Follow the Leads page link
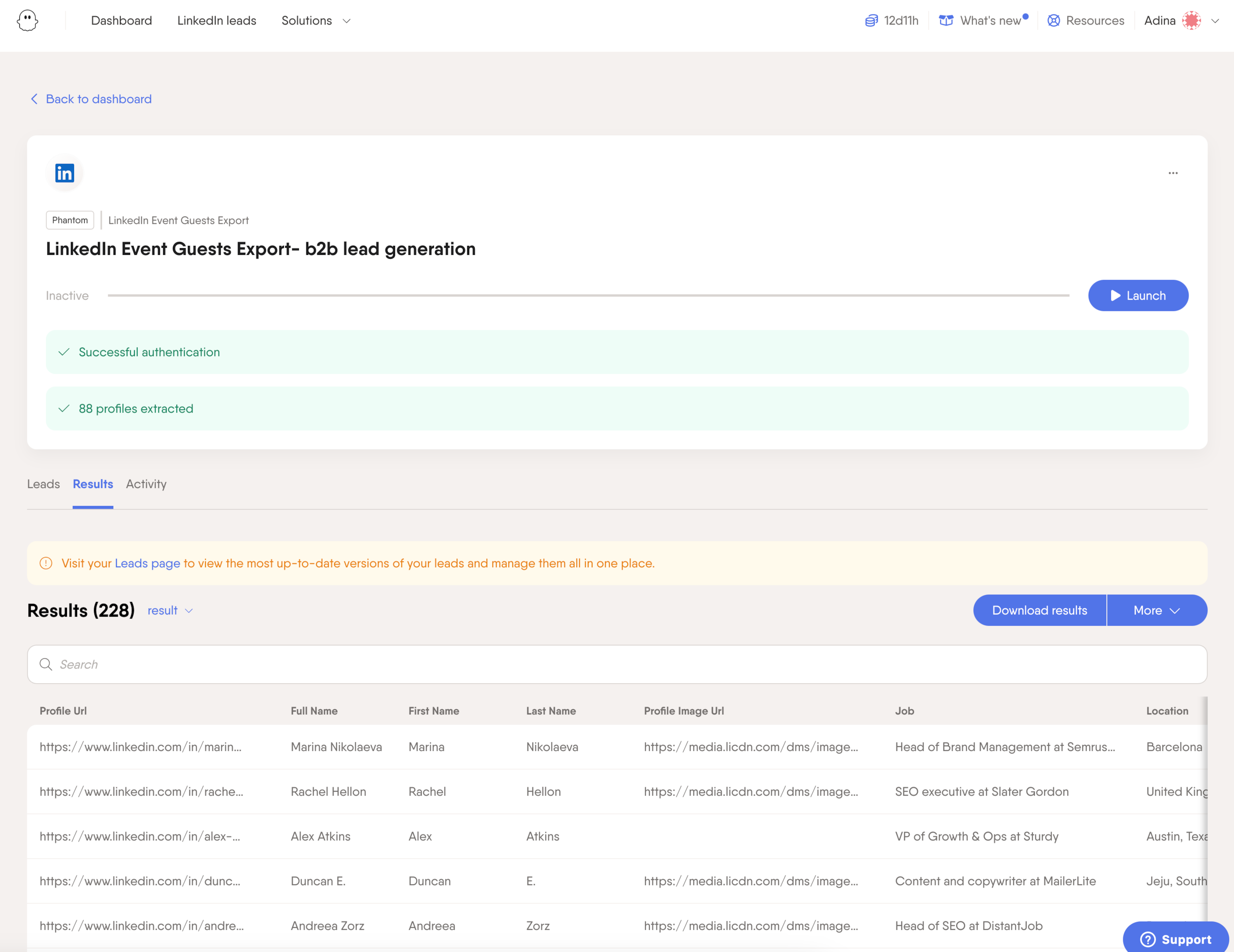 [x=147, y=563]
